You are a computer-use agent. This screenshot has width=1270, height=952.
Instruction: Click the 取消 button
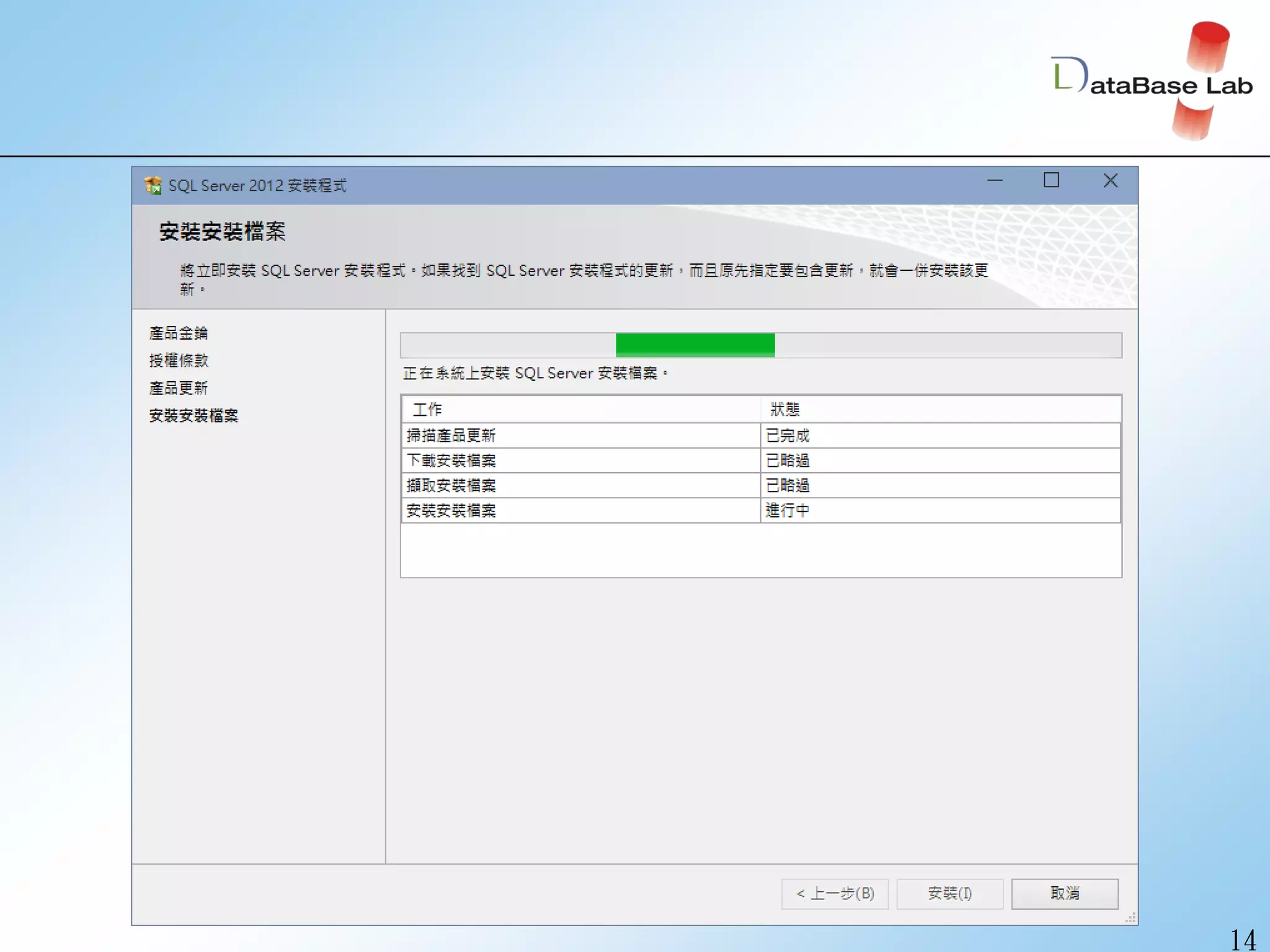coord(1065,893)
